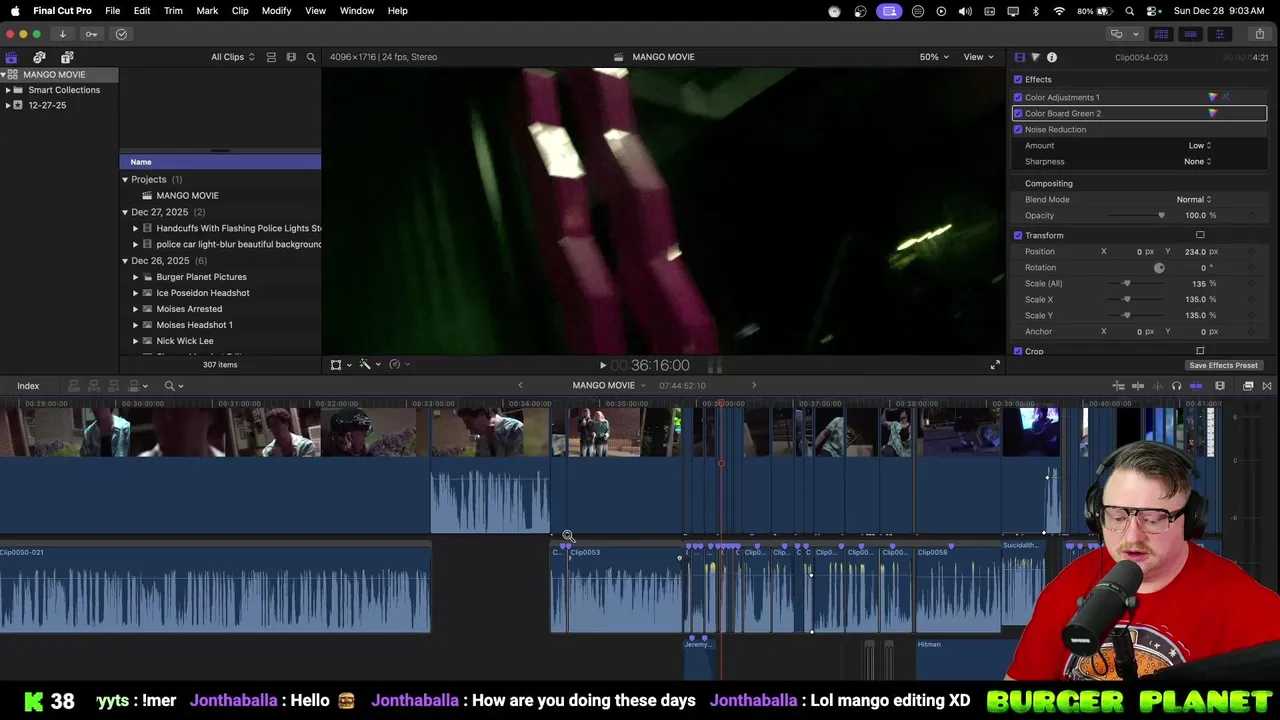Disable Color Board Green 2 effect
Screen dimensions: 1280x720
pyautogui.click(x=1018, y=113)
